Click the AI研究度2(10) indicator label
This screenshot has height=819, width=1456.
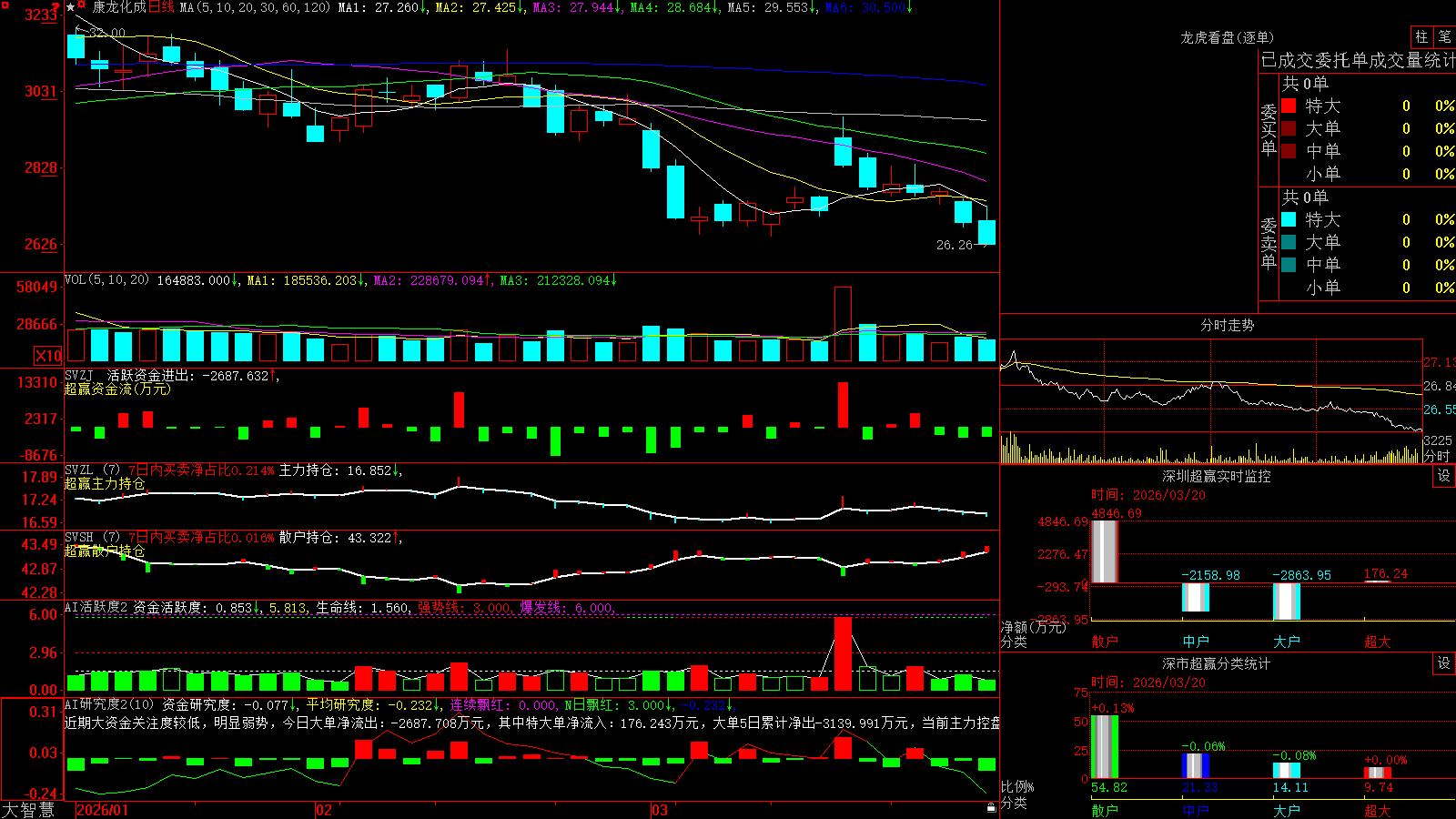coord(109,704)
